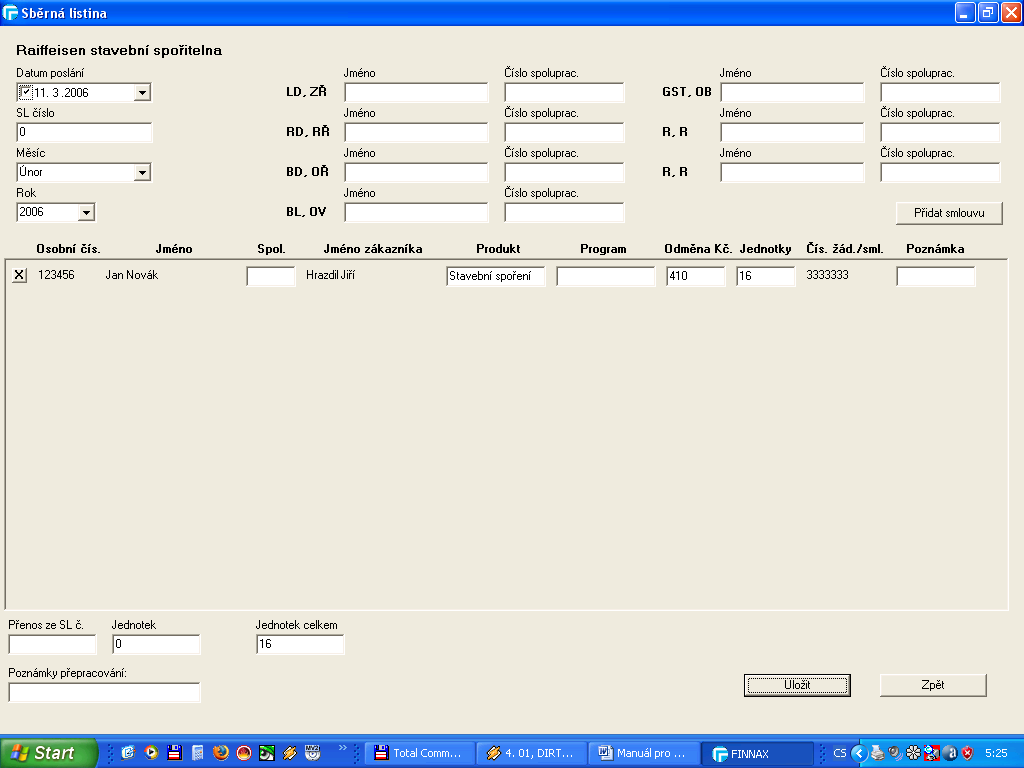
Task: Click the LD, ZŘ Číslo spoluprac. field
Action: tap(564, 92)
